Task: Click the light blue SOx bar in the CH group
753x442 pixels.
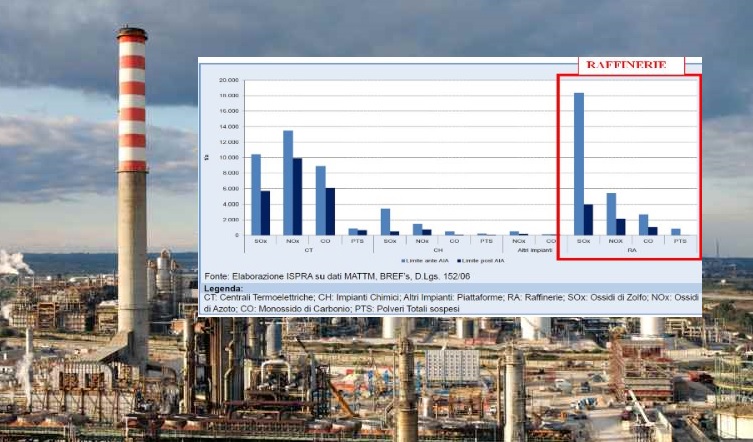Action: pyautogui.click(x=386, y=222)
